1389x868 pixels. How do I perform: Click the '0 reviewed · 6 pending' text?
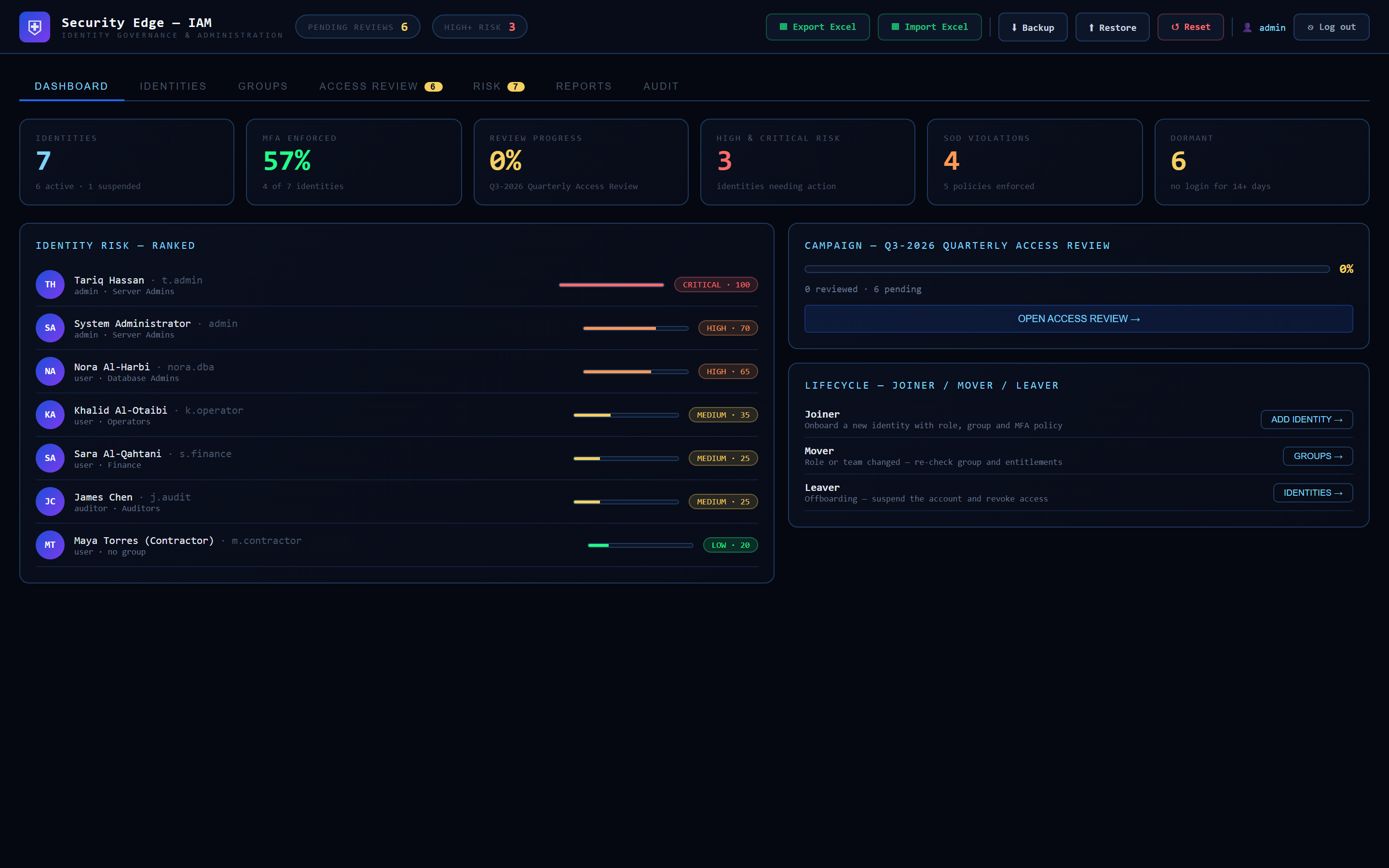(863, 289)
